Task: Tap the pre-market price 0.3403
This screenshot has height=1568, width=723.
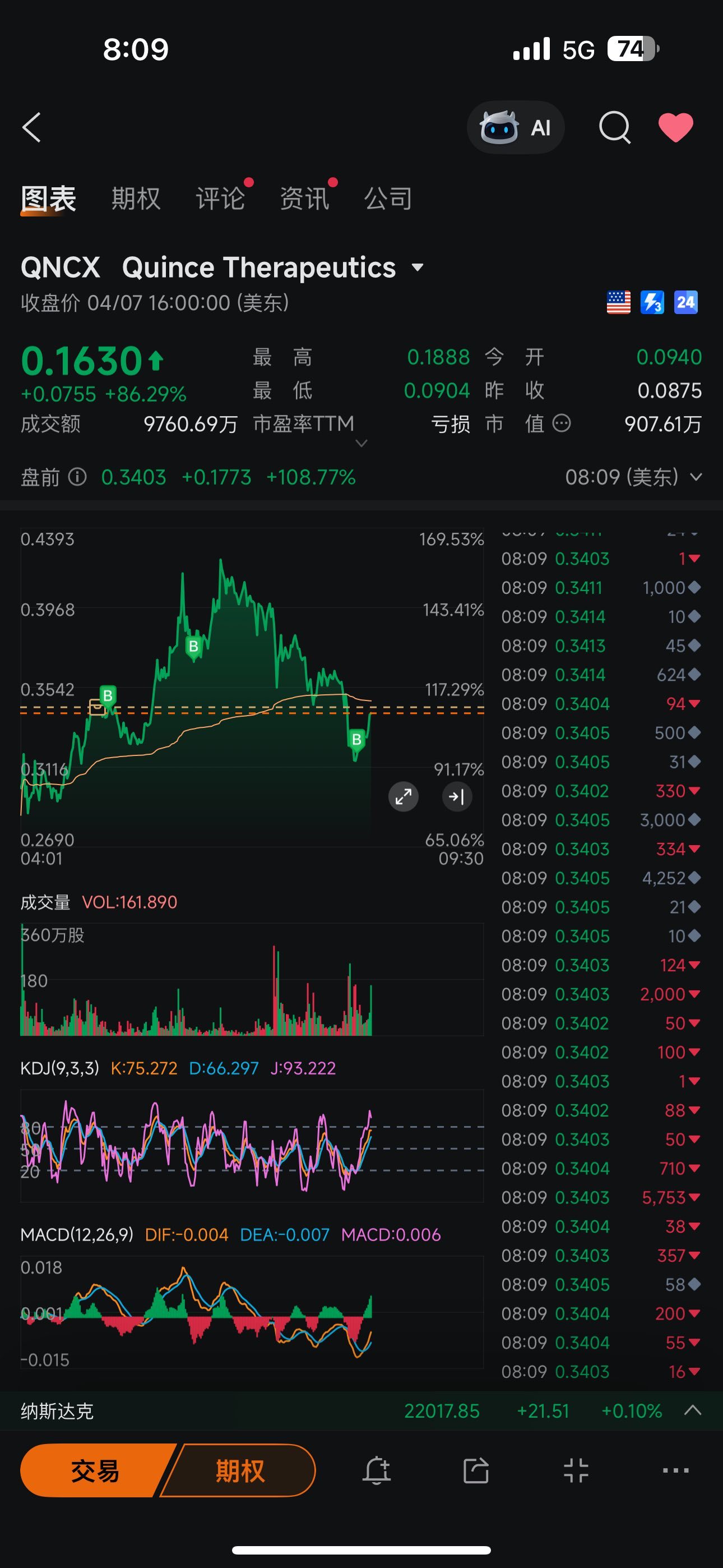Action: (x=133, y=477)
